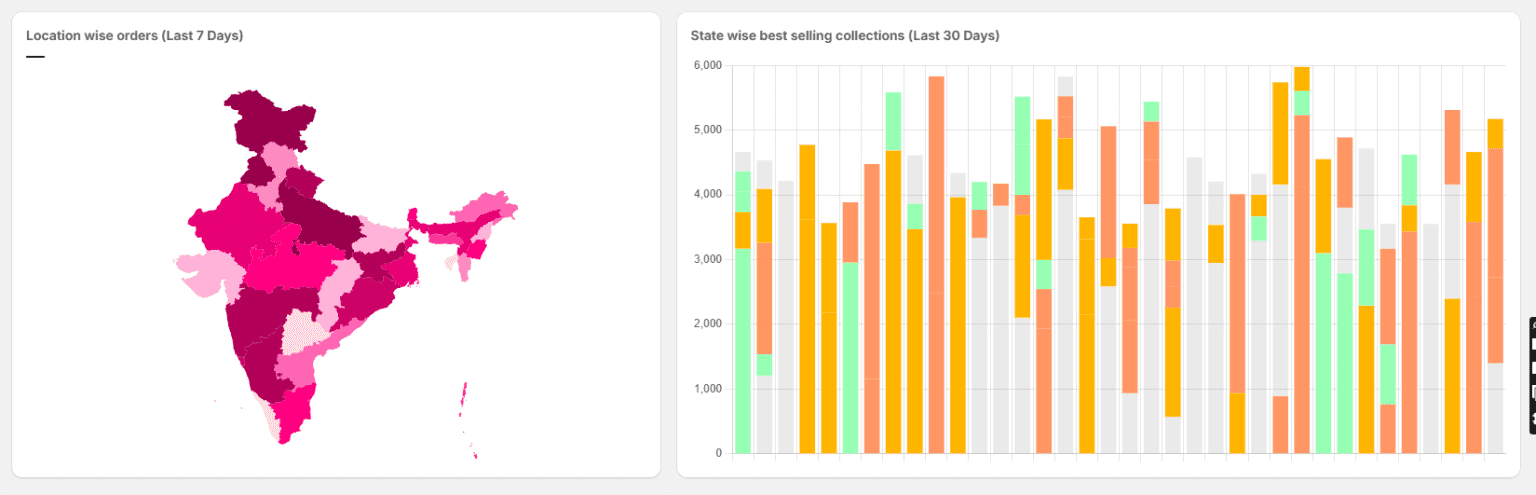Screen dimensions: 1536x495
Task: Select the entirely gray third bar in chart
Action: click(x=786, y=317)
